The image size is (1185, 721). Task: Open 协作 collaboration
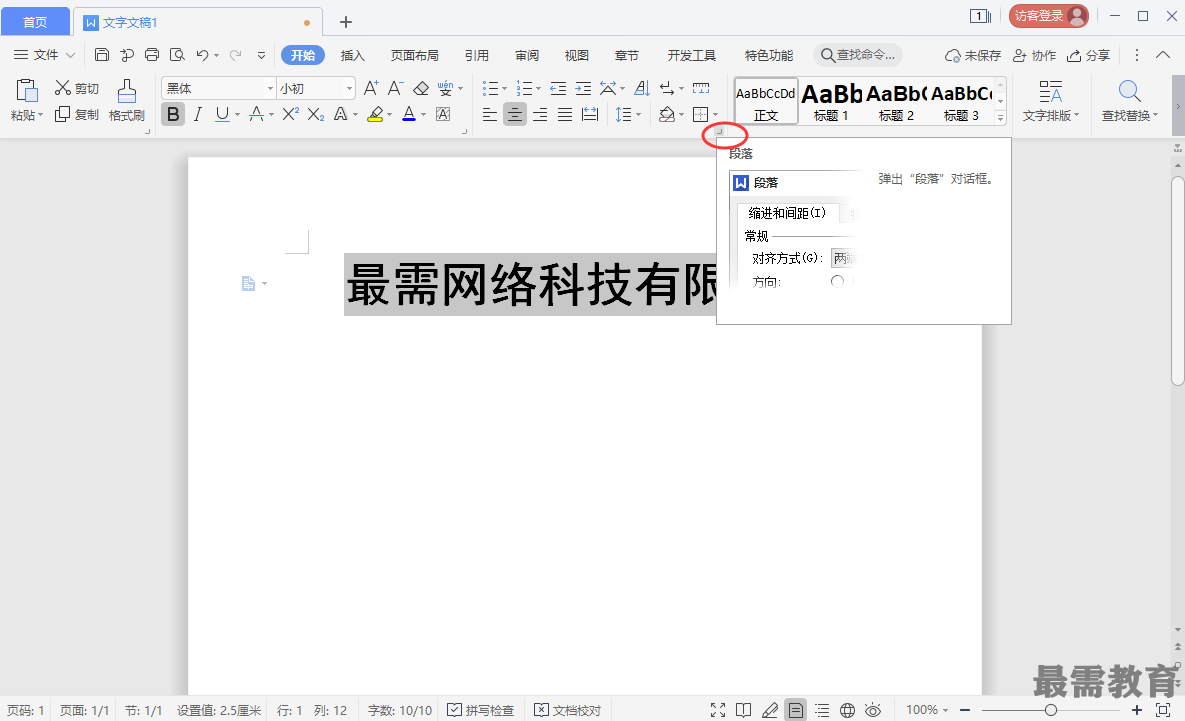(x=1035, y=55)
